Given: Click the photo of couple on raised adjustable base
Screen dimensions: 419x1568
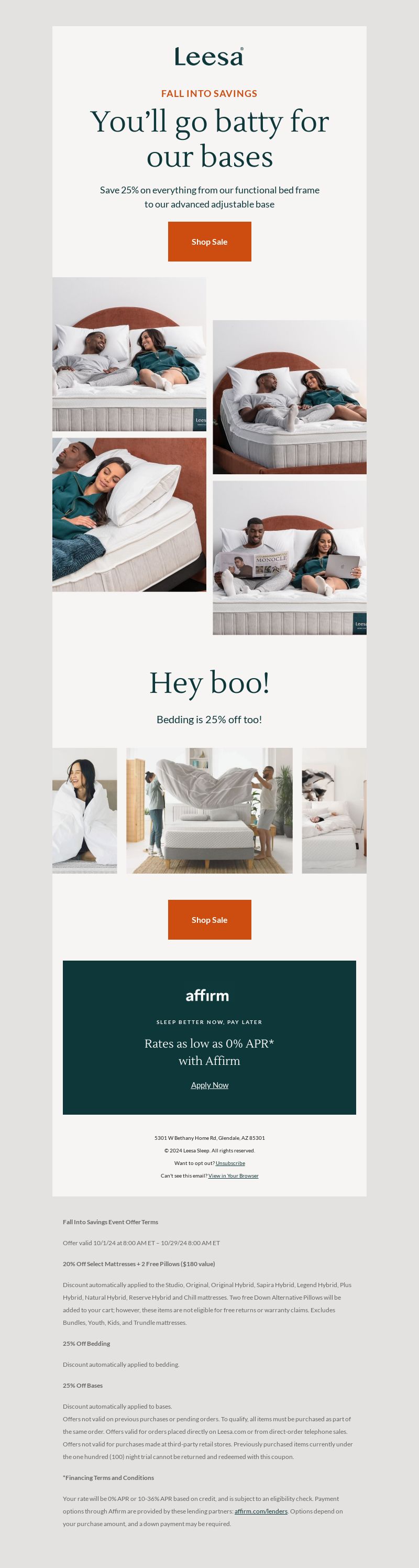Looking at the screenshot, I should (x=290, y=397).
